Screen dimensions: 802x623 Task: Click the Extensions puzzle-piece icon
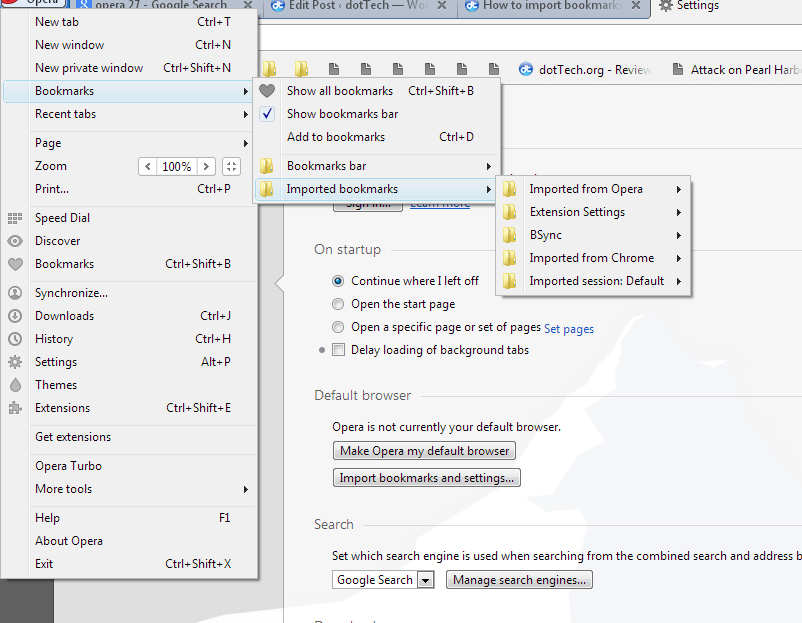pyautogui.click(x=14, y=407)
